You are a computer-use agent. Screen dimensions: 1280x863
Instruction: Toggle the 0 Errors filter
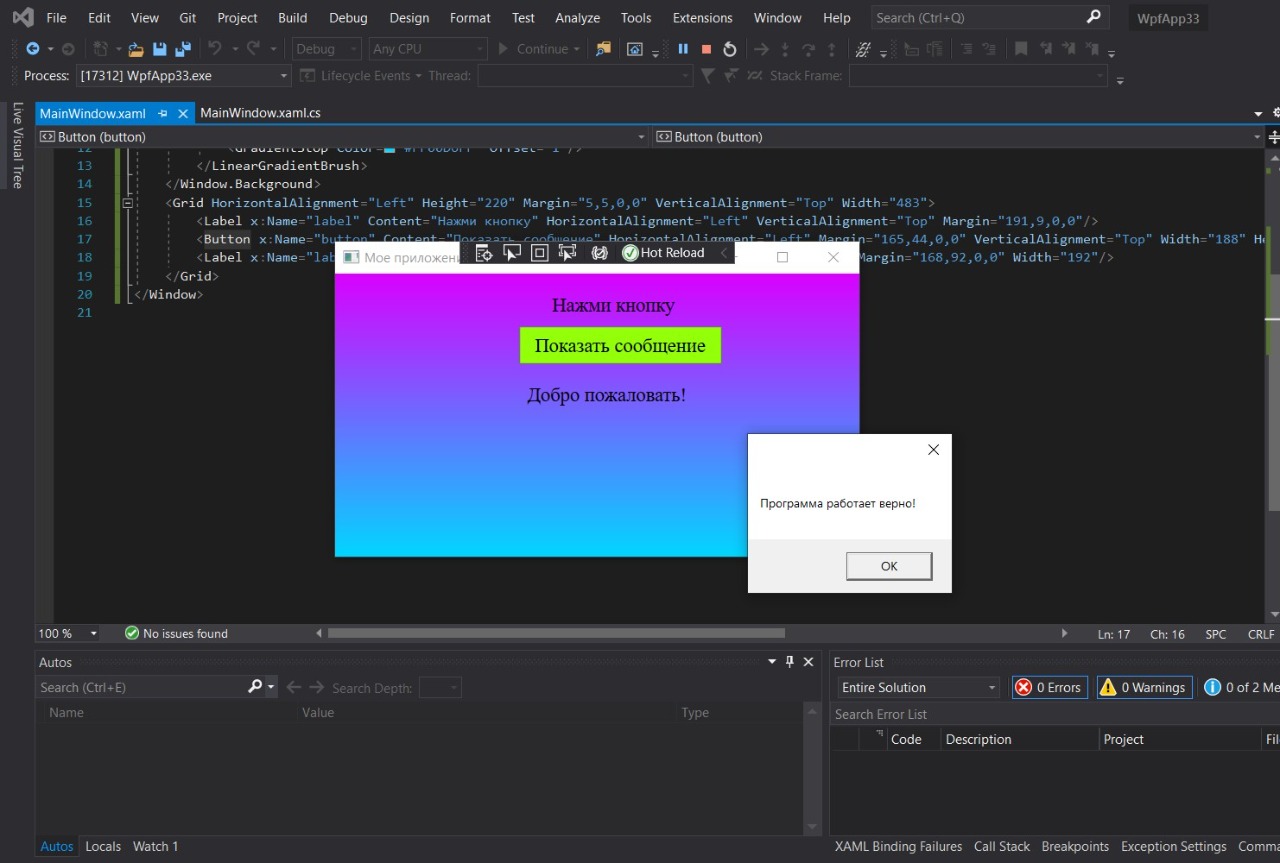click(x=1049, y=687)
